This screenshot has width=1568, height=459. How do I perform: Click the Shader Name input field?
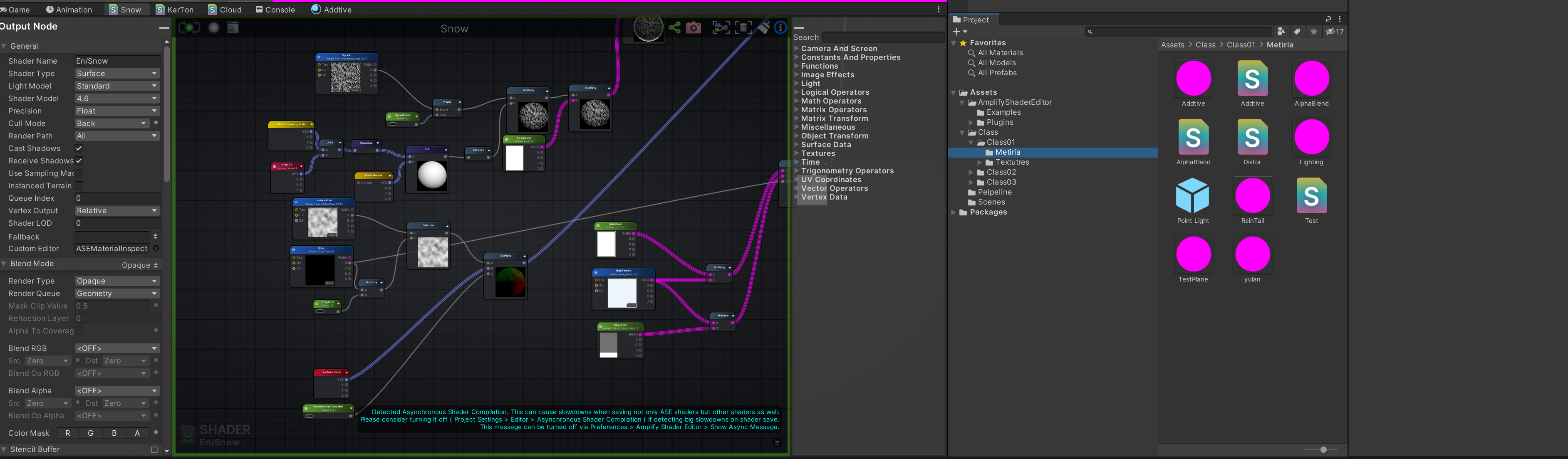[x=117, y=61]
